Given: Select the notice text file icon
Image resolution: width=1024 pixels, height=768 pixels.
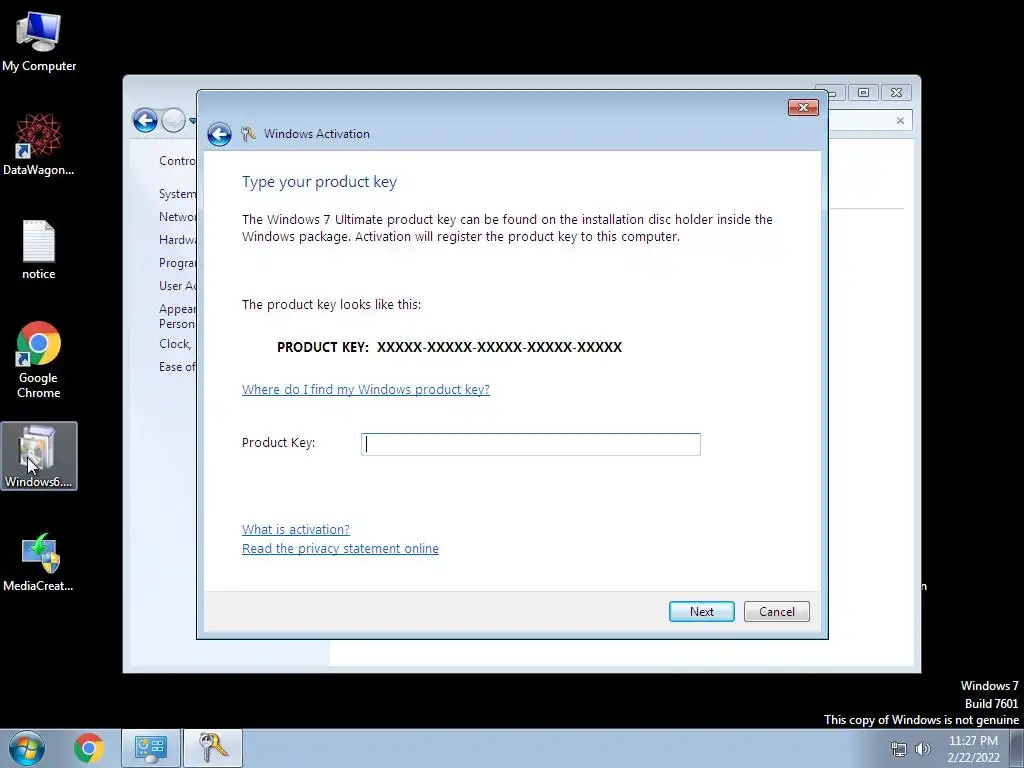Looking at the screenshot, I should [x=39, y=250].
